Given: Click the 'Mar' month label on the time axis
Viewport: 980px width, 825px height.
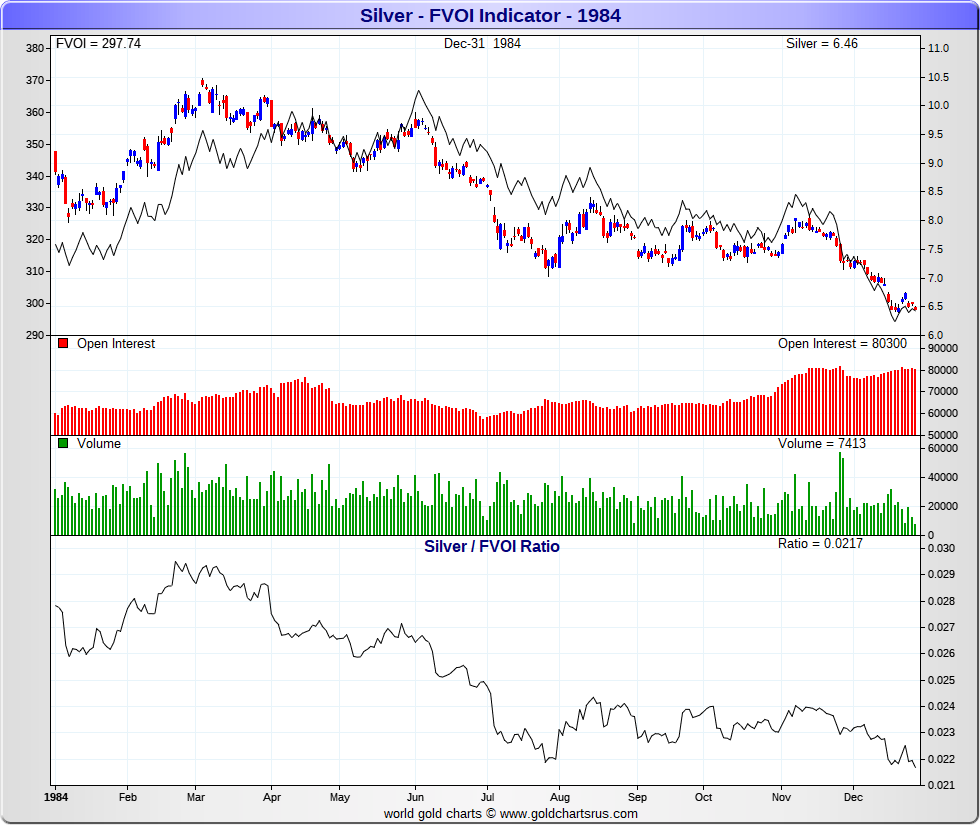Looking at the screenshot, I should point(196,797).
